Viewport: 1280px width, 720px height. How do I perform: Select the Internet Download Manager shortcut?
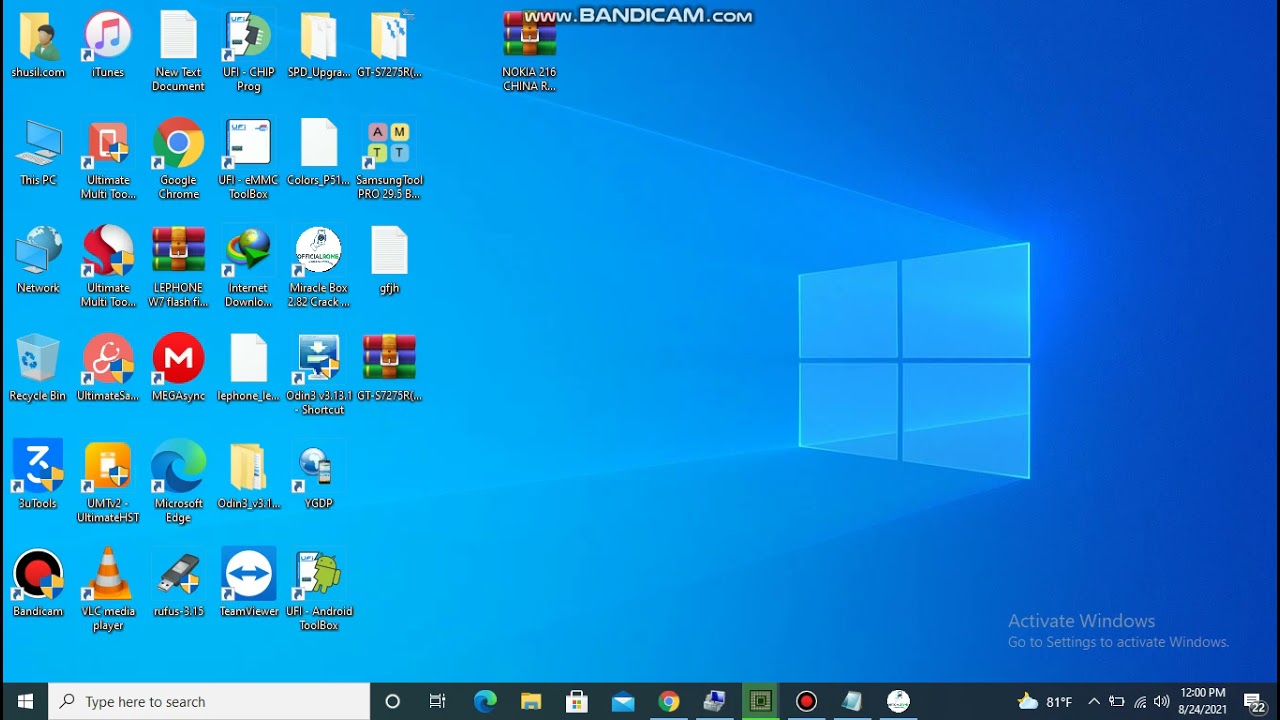tap(248, 268)
